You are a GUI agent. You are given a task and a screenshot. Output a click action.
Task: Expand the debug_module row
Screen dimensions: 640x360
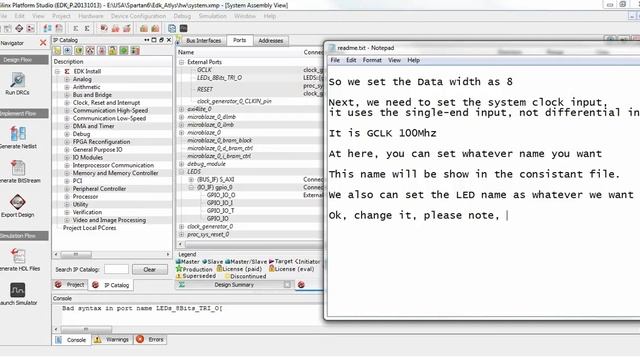[x=182, y=164]
